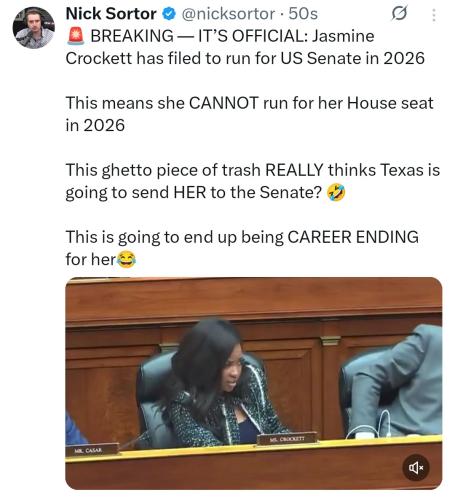Open Nick Sortor's profile picture
Screen dimensions: 455x500
(x=33, y=28)
